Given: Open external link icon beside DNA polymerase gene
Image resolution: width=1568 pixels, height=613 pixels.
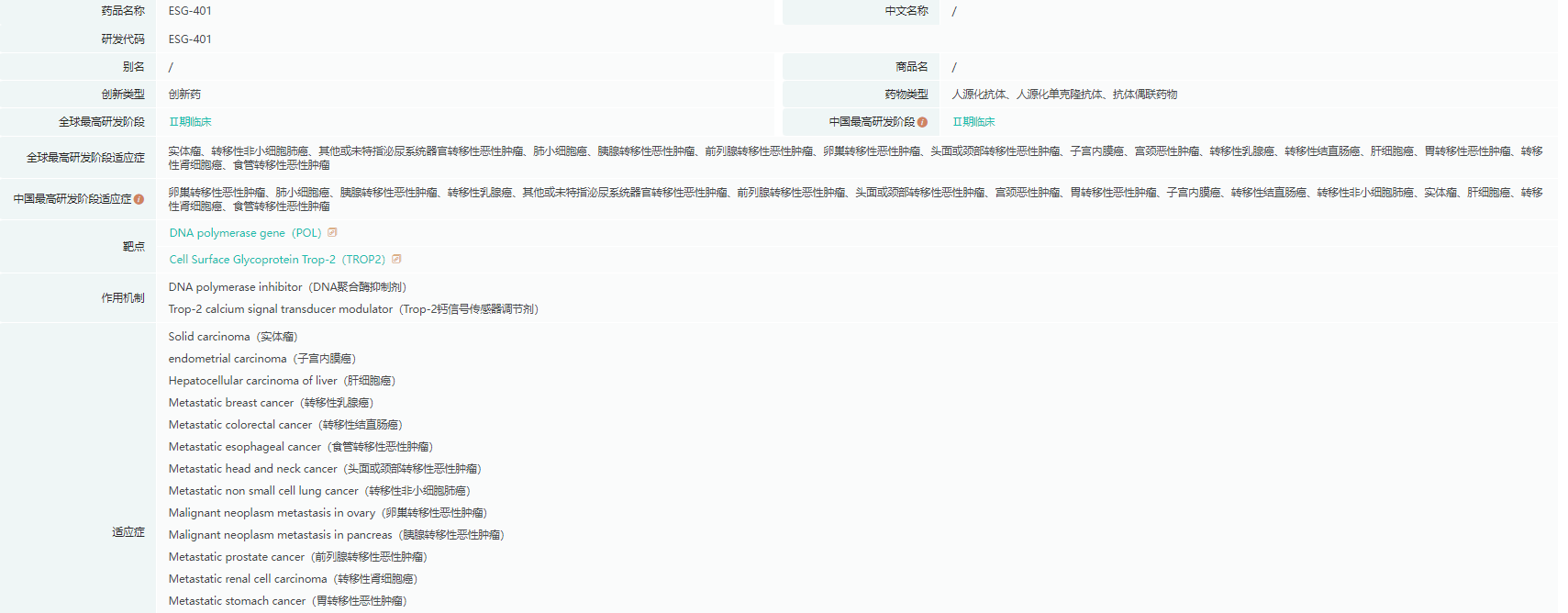Looking at the screenshot, I should coord(333,232).
